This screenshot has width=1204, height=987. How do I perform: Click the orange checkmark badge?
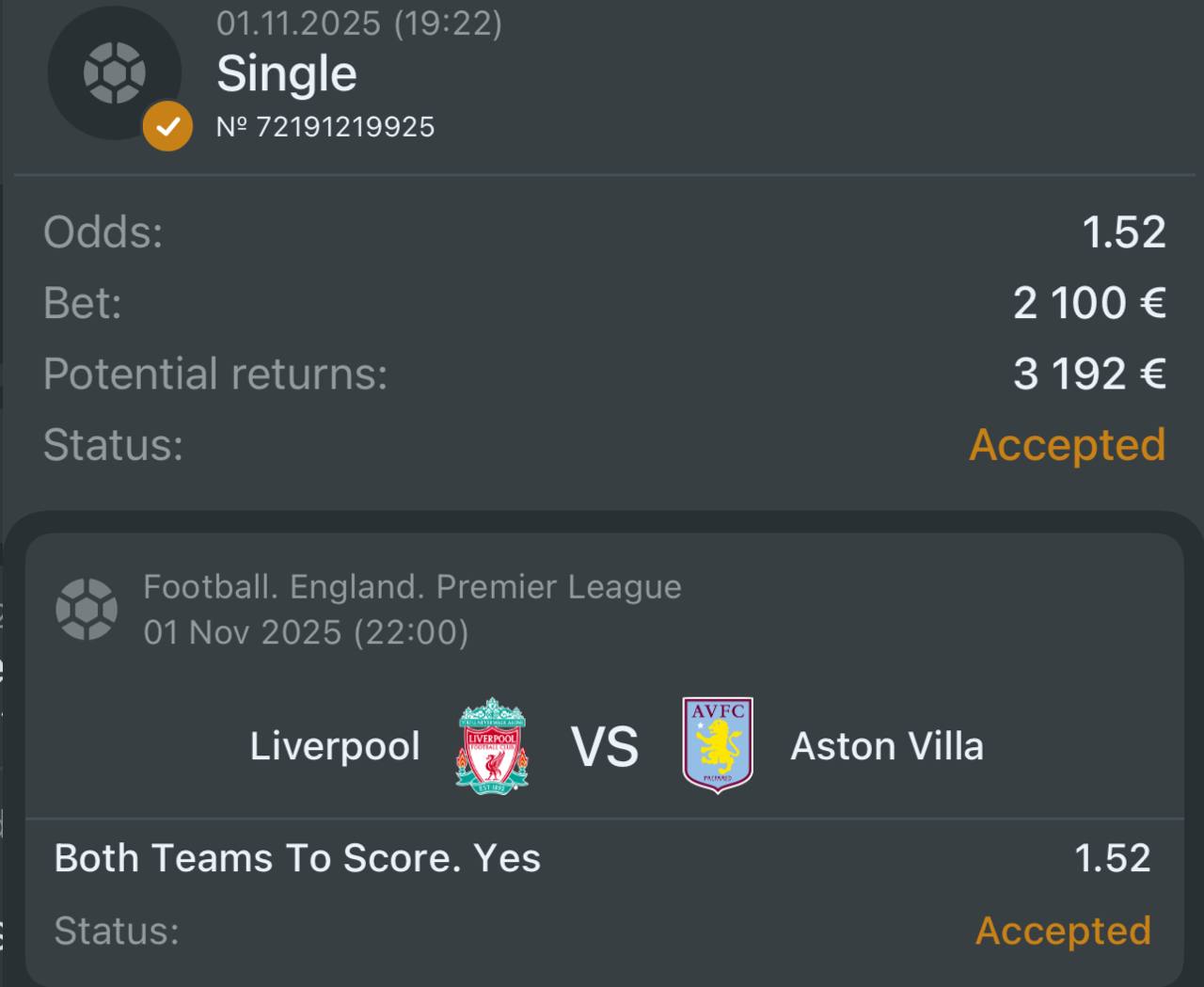pyautogui.click(x=167, y=126)
